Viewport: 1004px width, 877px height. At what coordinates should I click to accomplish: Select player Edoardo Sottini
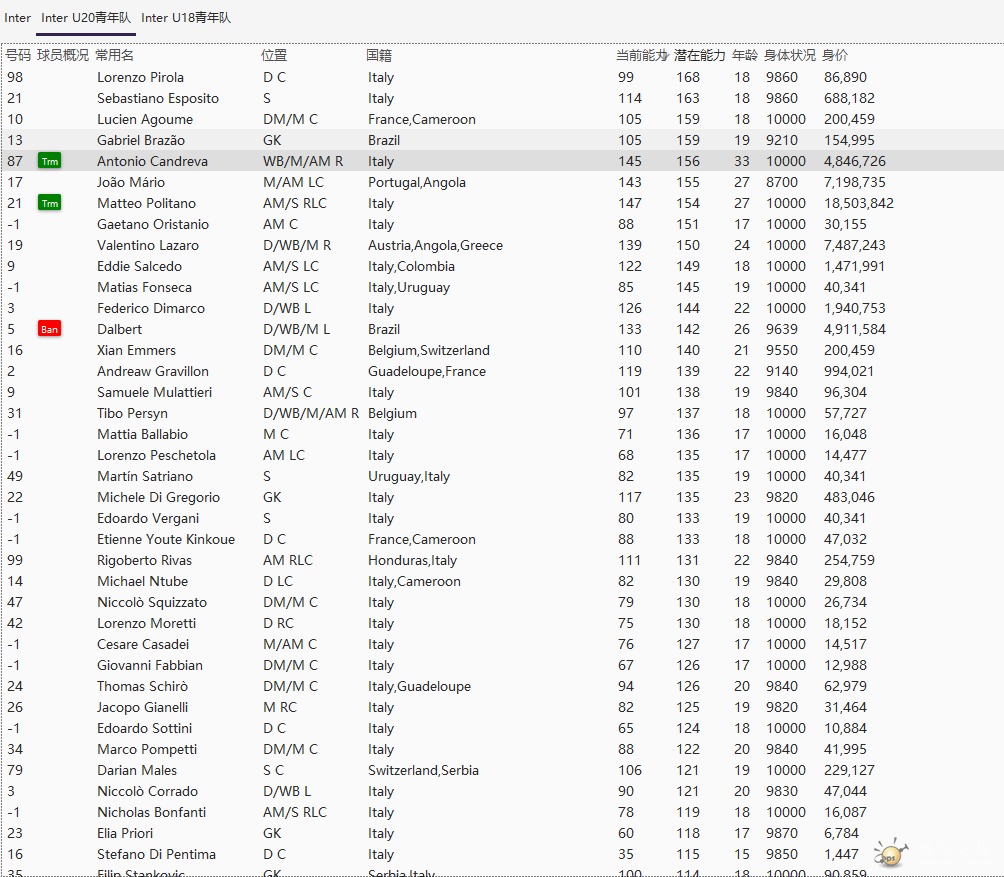145,728
